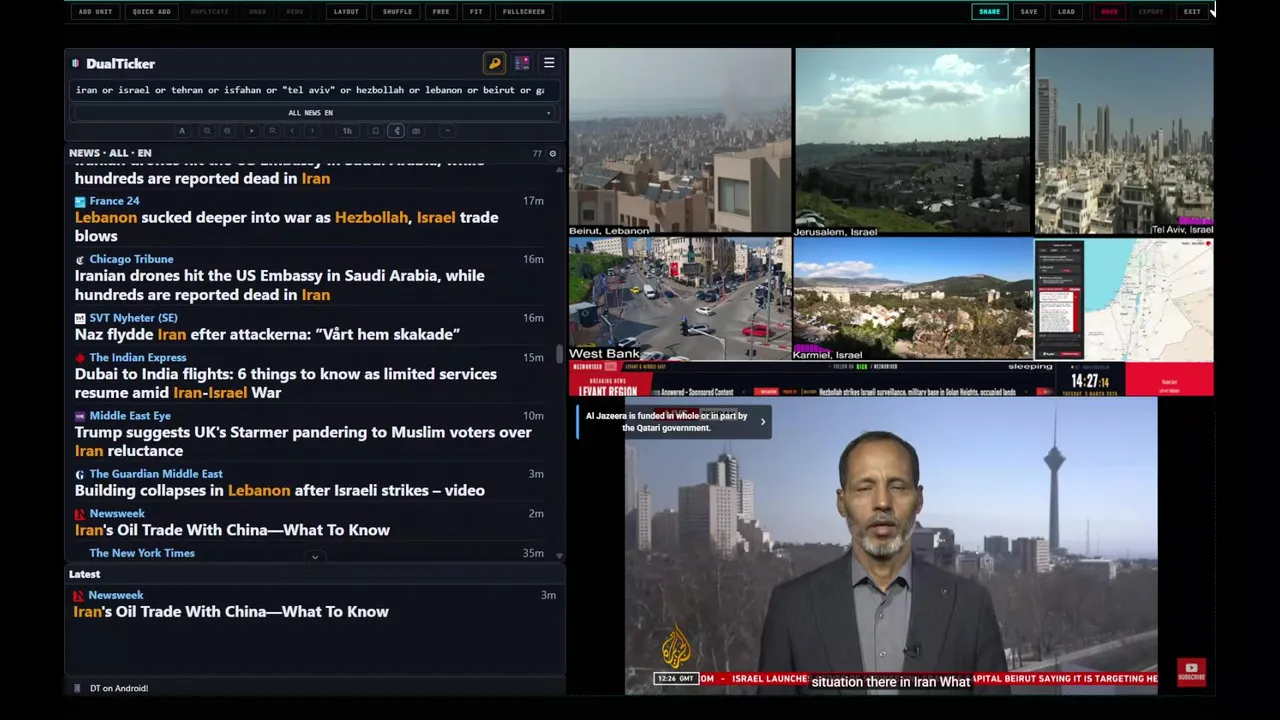Image resolution: width=1280 pixels, height=720 pixels.
Task: Select FREE layout mode
Action: (441, 12)
